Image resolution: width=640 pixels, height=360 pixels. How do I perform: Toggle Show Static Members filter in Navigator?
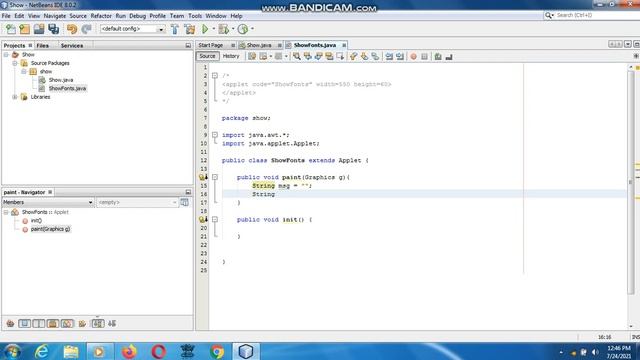(39, 324)
